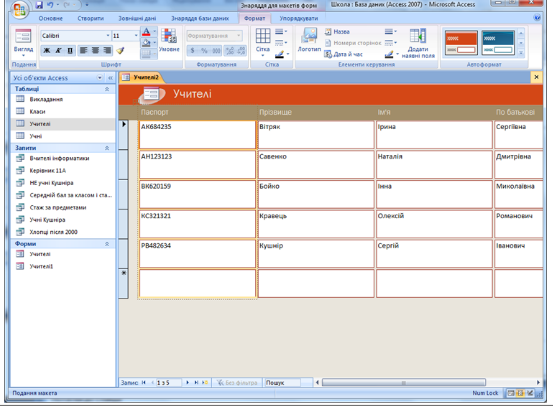This screenshot has height=412, width=553.
Task: Open the Вигляд view switcher
Action: [23, 43]
